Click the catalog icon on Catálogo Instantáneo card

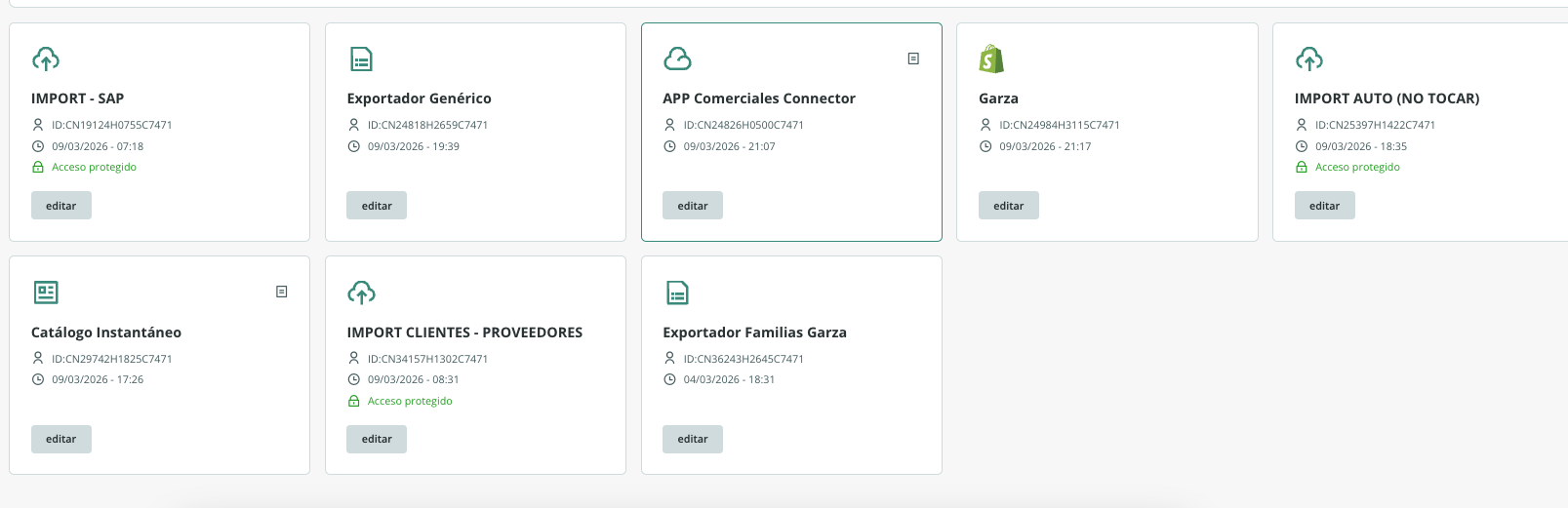[x=46, y=293]
